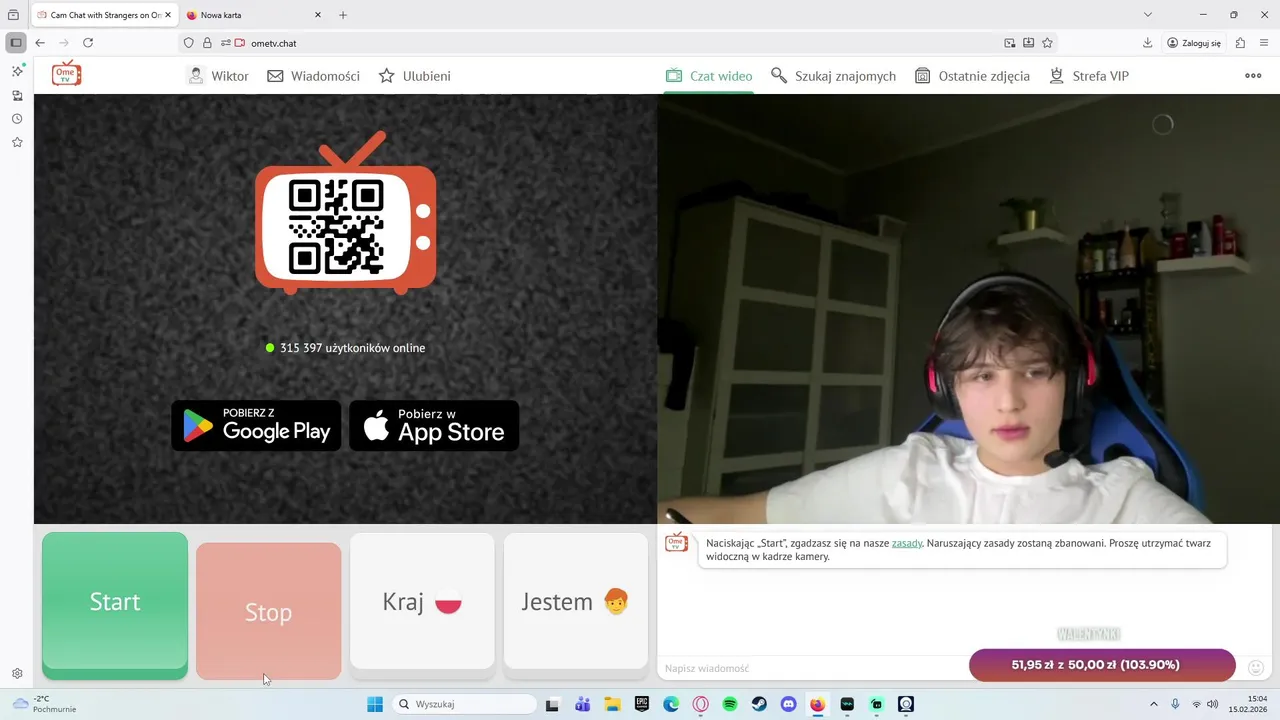Click the browser back arrow
The width and height of the screenshot is (1280, 720).
click(x=40, y=43)
